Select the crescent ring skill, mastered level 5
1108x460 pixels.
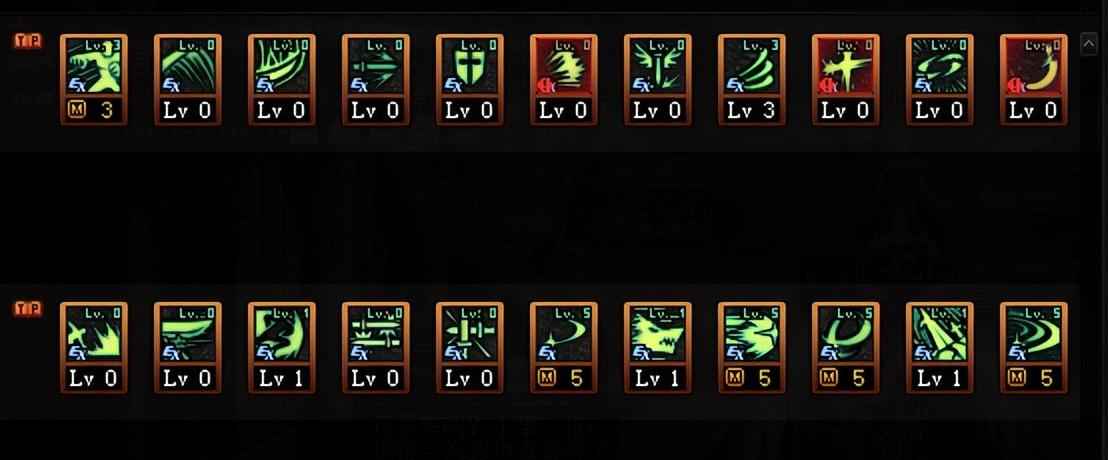click(846, 334)
